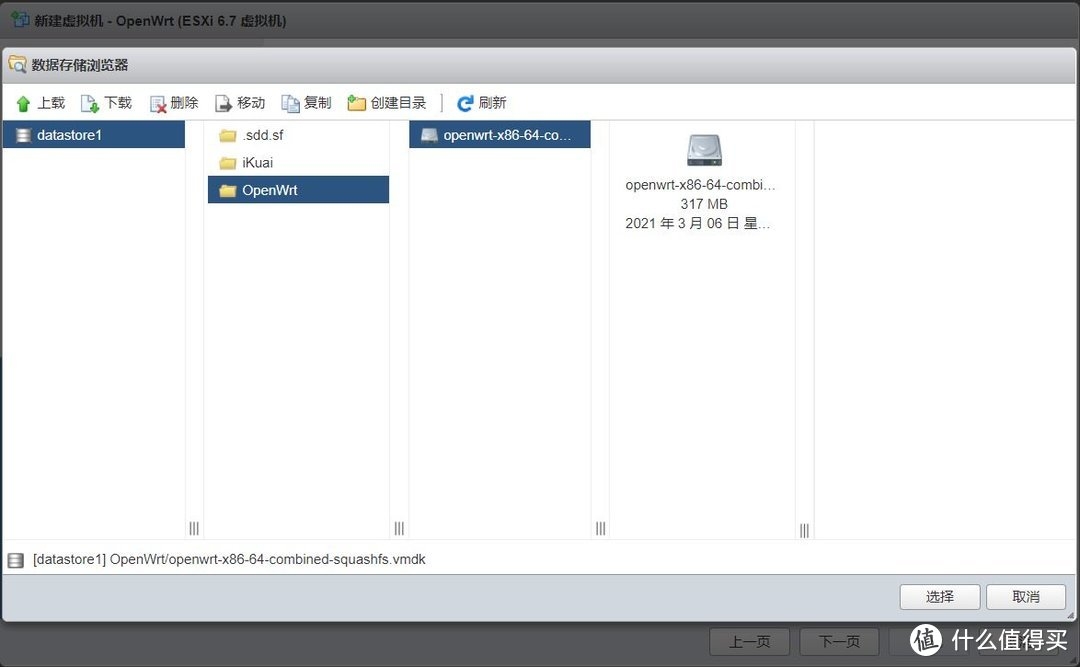Click the datastore path text at bottom
This screenshot has height=667, width=1080.
(x=229, y=560)
